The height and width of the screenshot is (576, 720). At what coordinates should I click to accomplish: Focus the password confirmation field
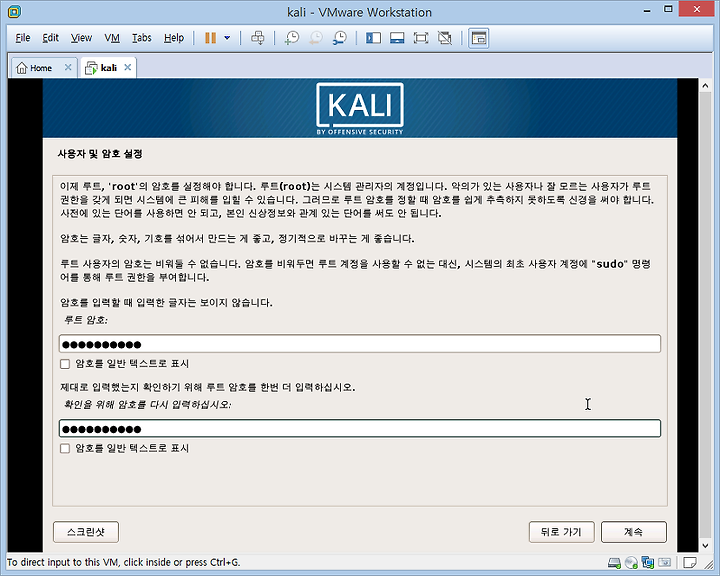[x=360, y=428]
